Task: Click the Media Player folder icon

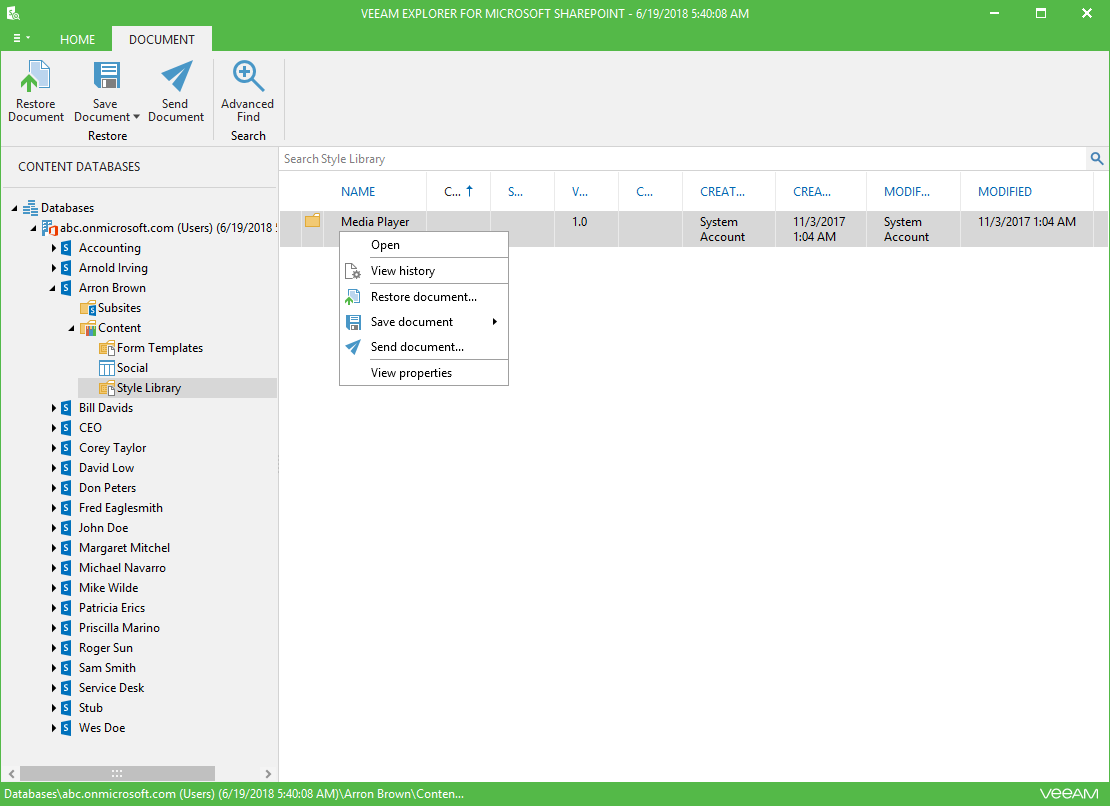Action: [312, 221]
